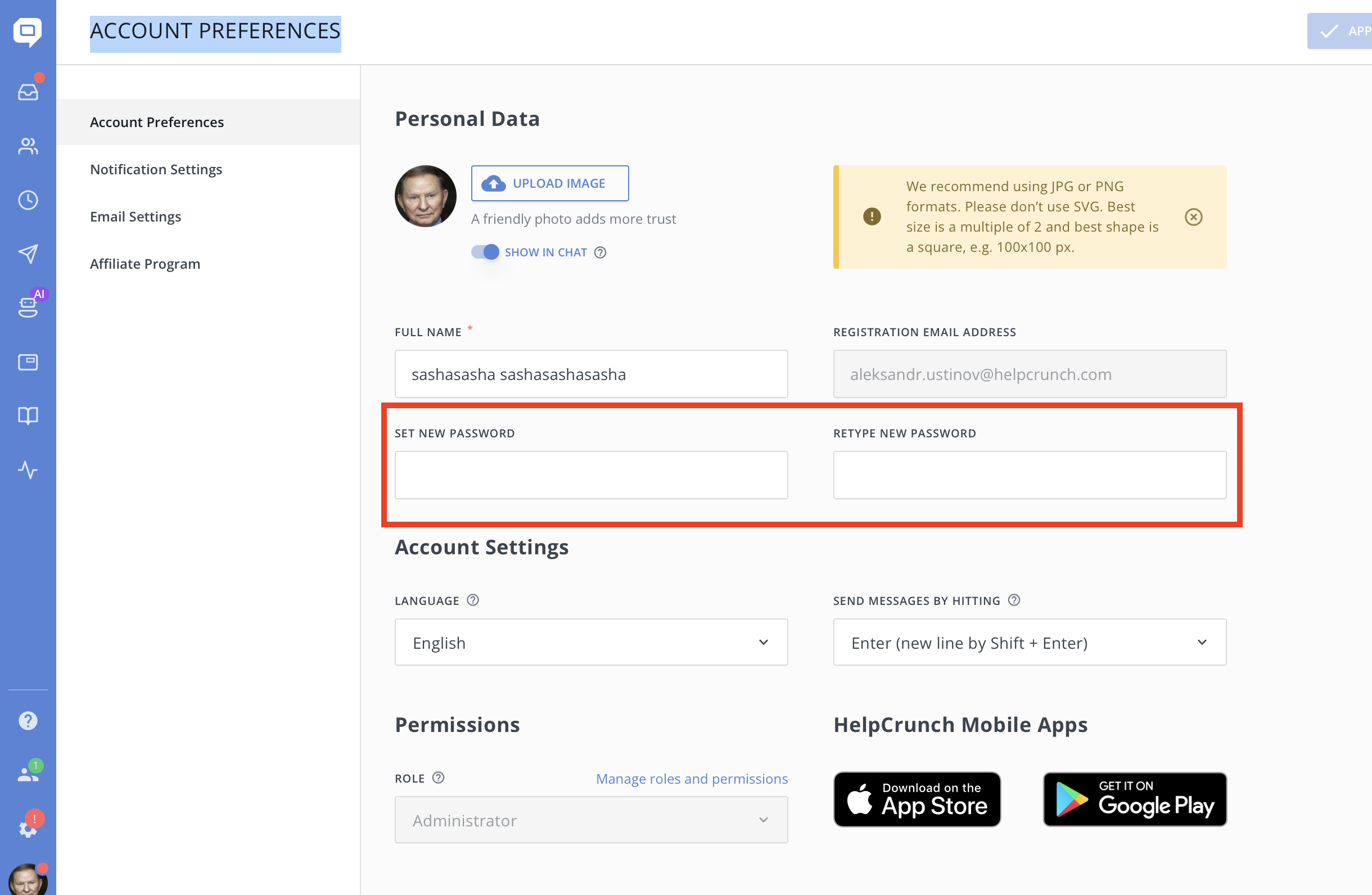1372x895 pixels.
Task: Dismiss the image format recommendation notice
Action: [x=1193, y=216]
